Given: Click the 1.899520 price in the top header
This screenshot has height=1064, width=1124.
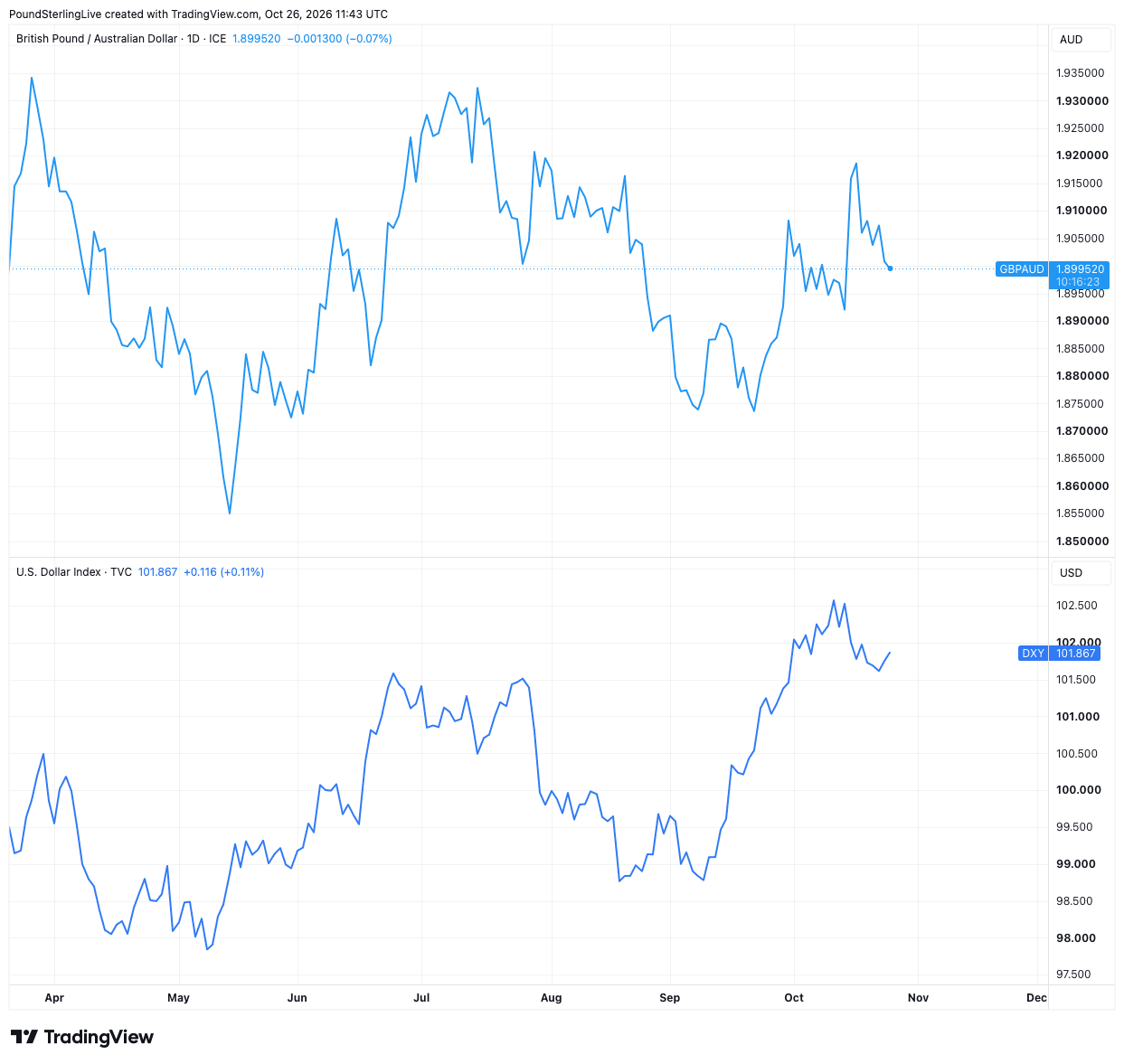Looking at the screenshot, I should point(257,39).
